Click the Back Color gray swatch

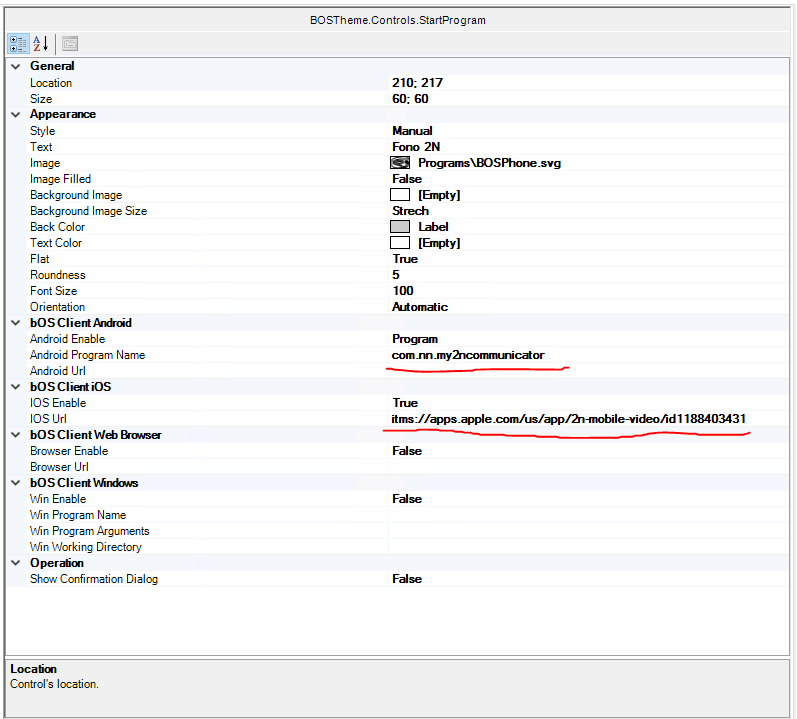pos(400,227)
